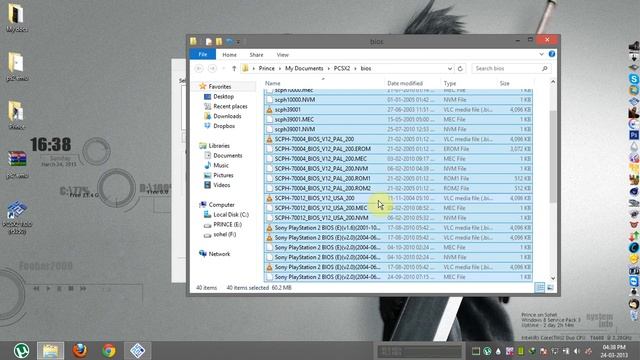This screenshot has height=360, width=640.
Task: Select SCPH-70004_BIOS_V12_PAL_200.ROM1 file
Action: tap(398, 178)
